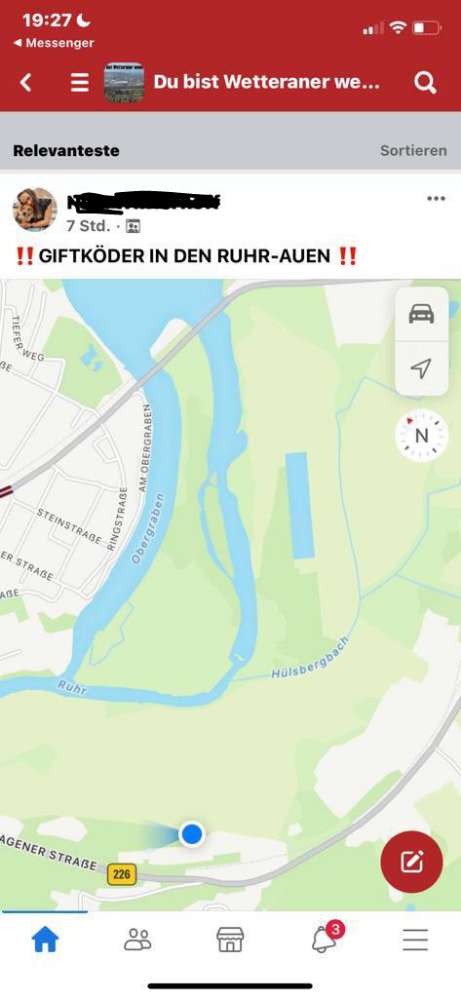Tap the back arrow in the red header

pyautogui.click(x=25, y=82)
